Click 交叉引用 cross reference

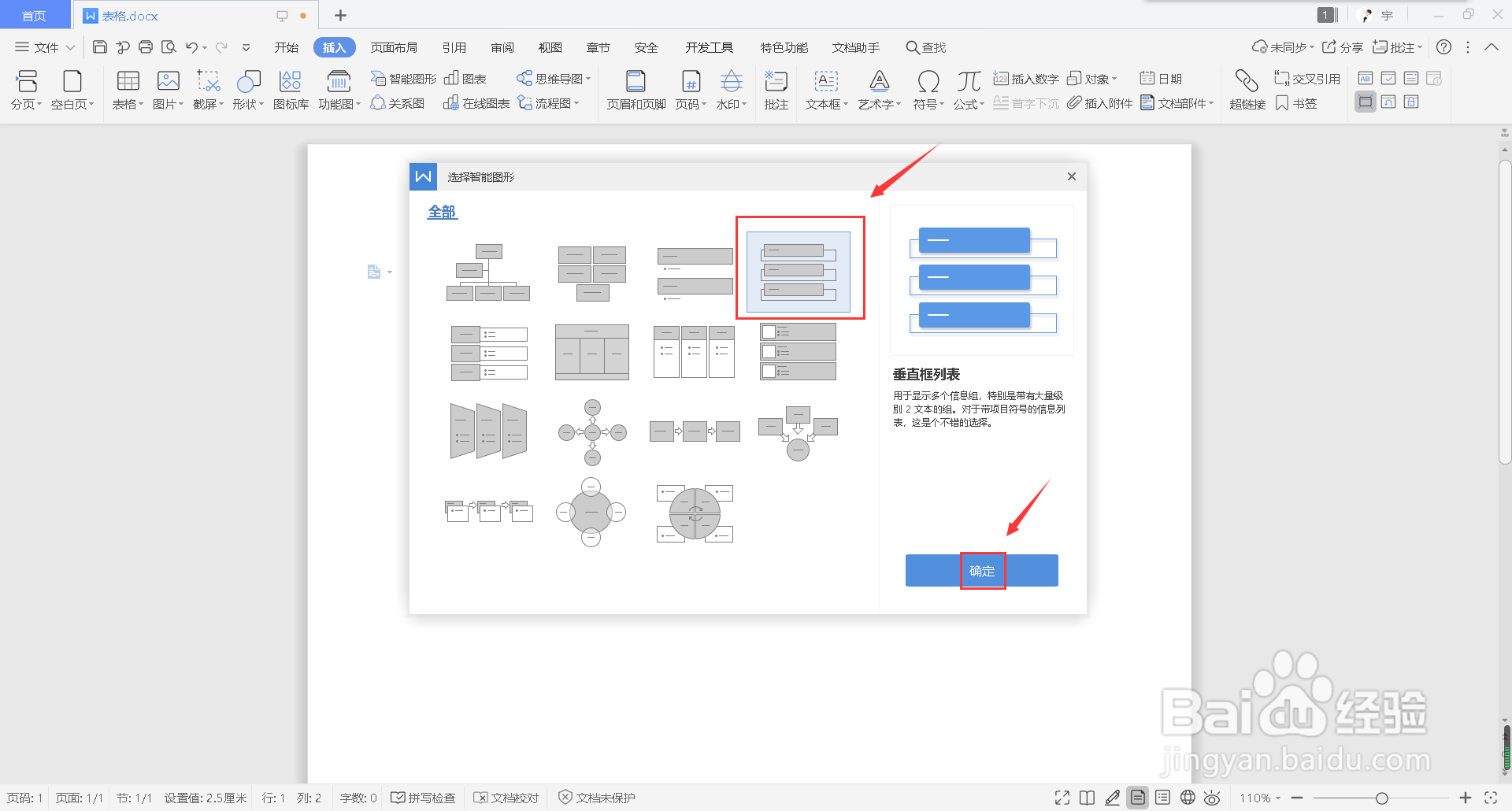pos(1307,79)
